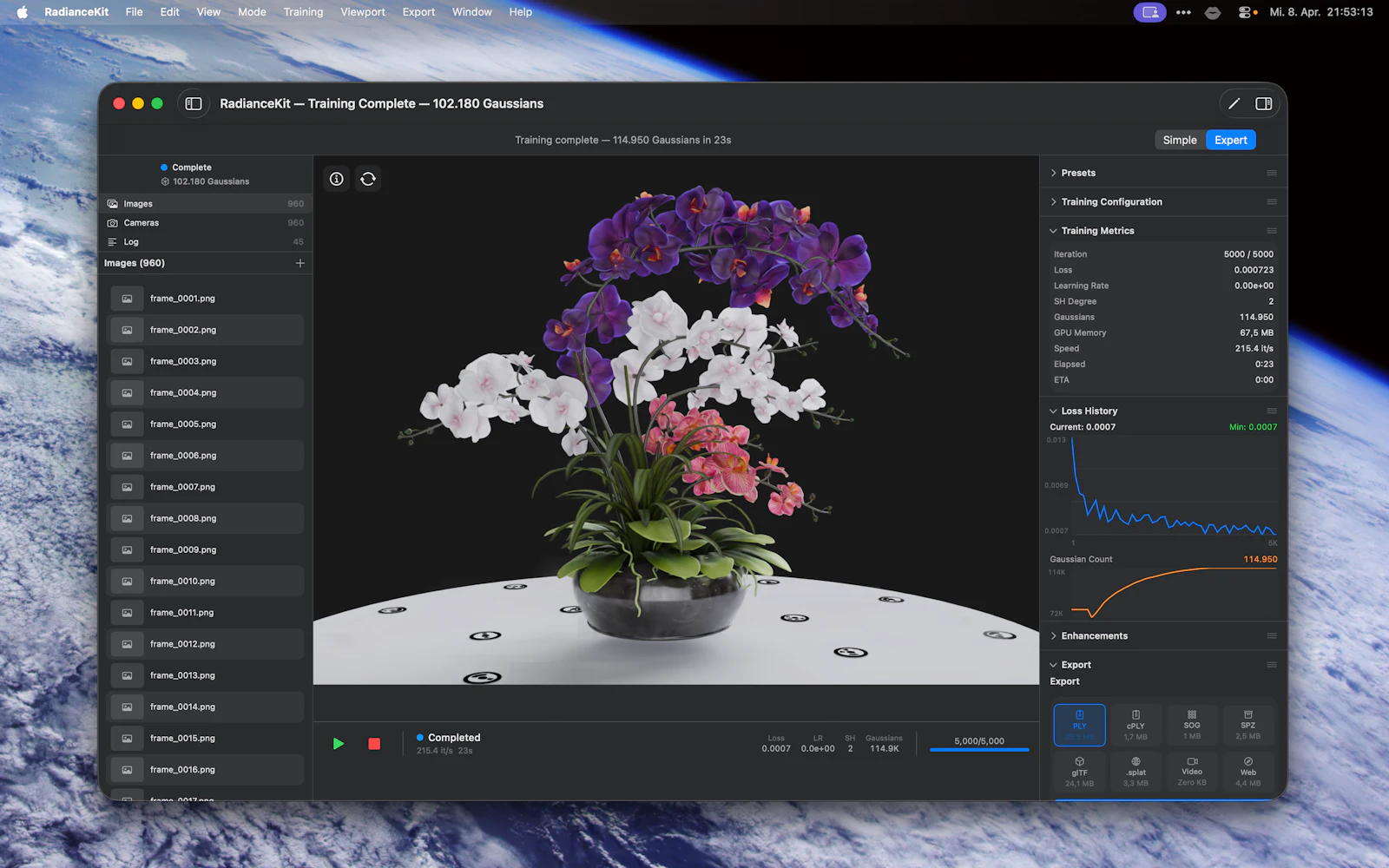Add images with the plus icon
1389x868 pixels.
coord(300,263)
